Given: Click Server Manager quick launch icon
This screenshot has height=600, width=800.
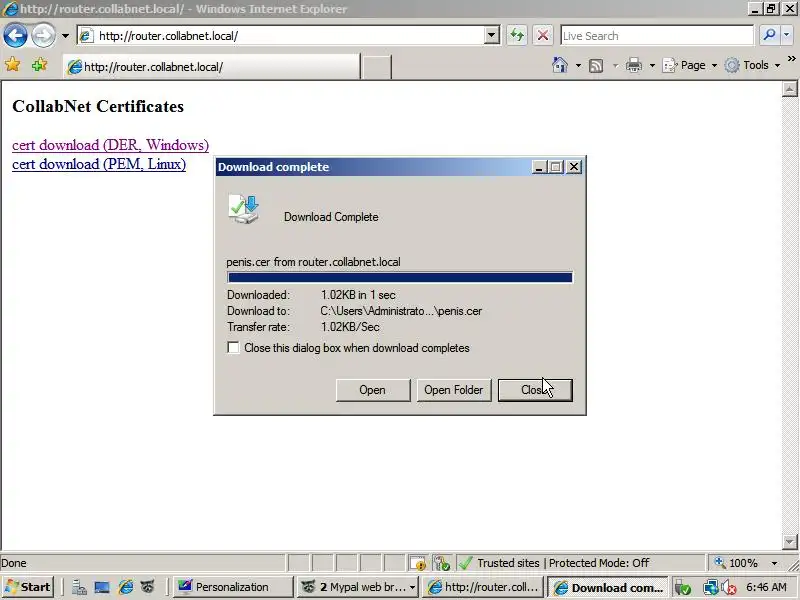Looking at the screenshot, I should click(x=79, y=587).
